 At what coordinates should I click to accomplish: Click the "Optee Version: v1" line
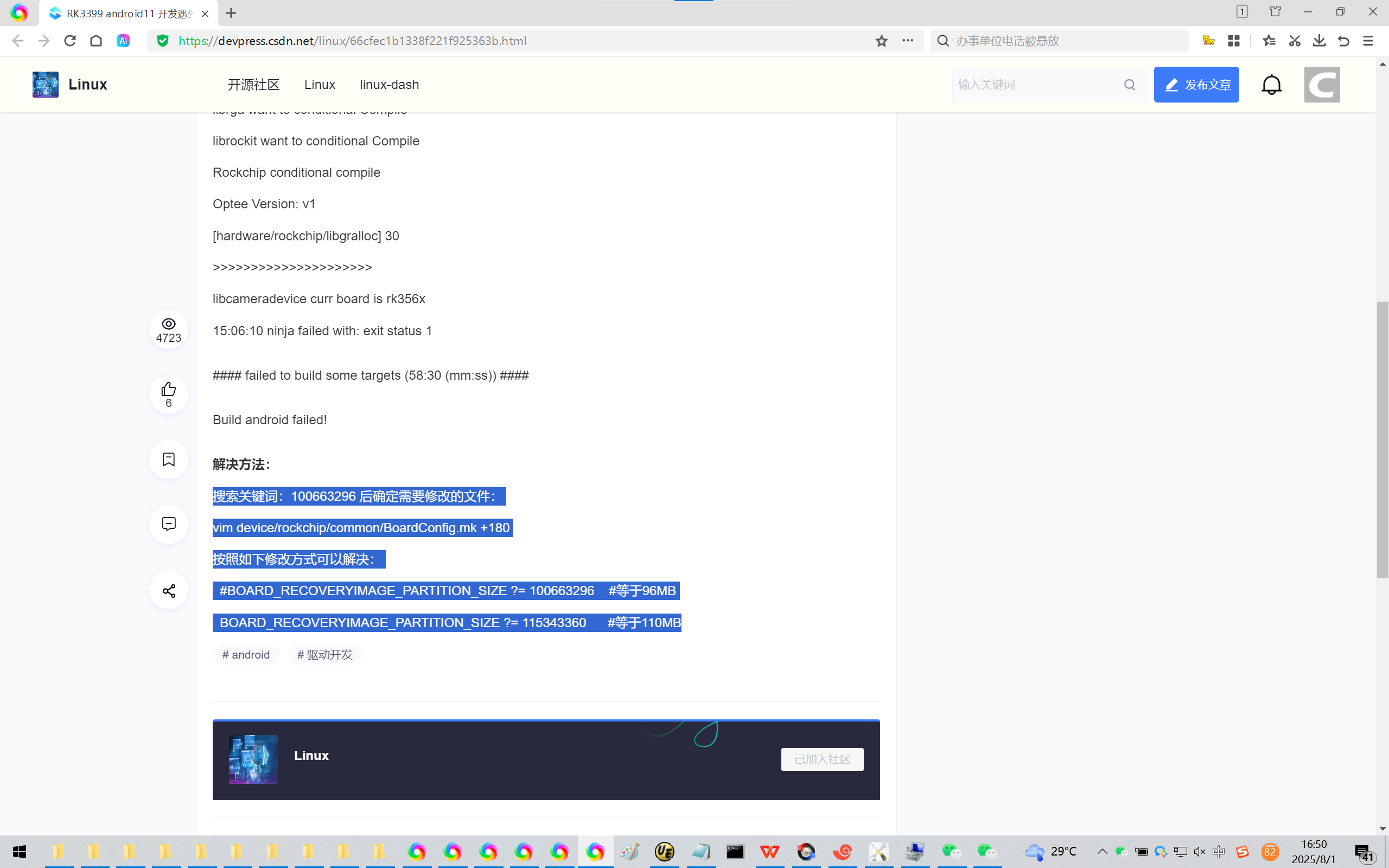(x=264, y=204)
